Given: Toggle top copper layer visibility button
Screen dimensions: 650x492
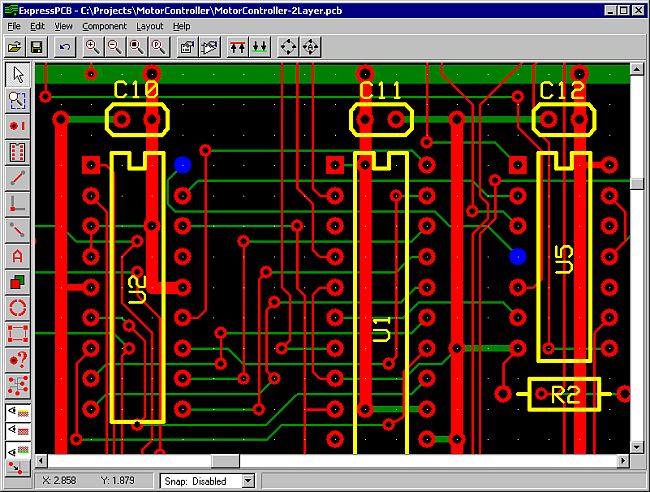Looking at the screenshot, I should 18,431.
